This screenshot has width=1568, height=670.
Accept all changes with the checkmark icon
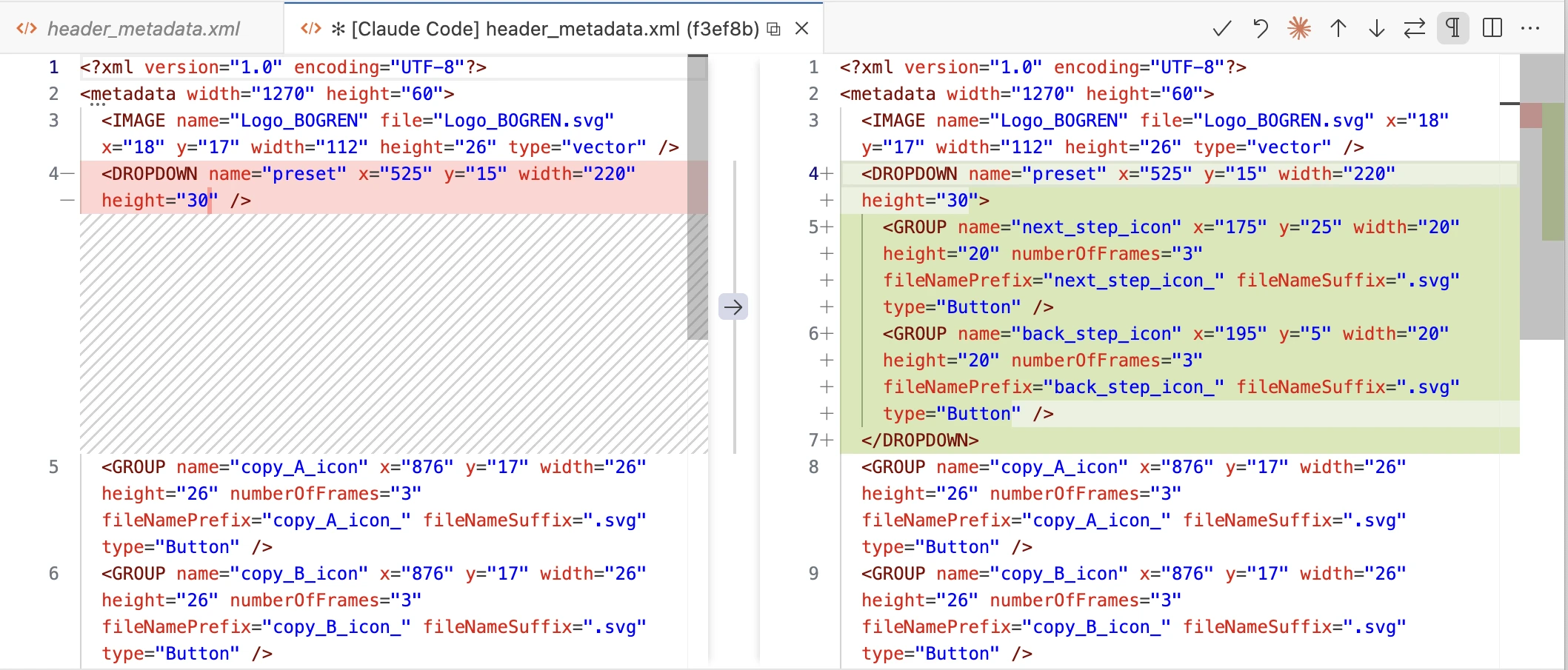1221,29
